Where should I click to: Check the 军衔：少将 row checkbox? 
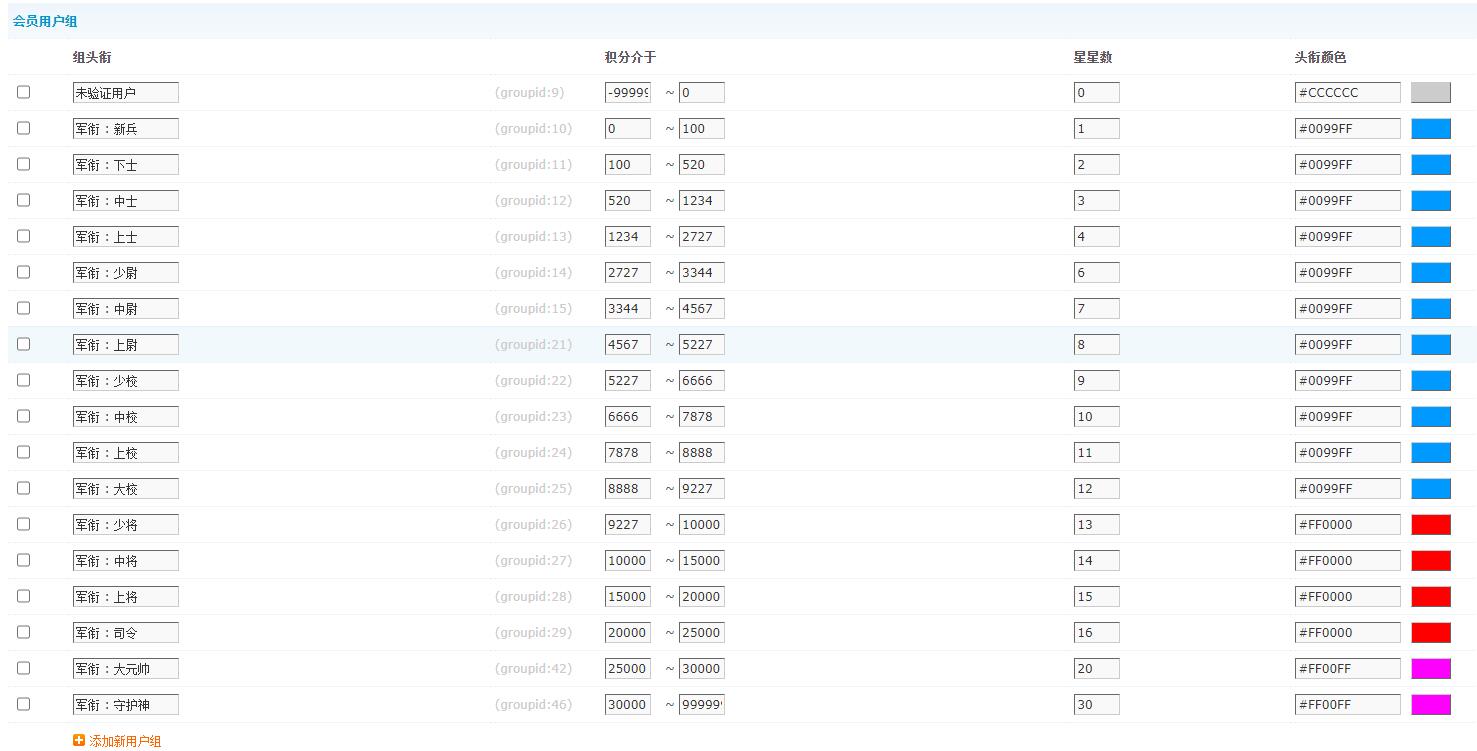coord(24,524)
